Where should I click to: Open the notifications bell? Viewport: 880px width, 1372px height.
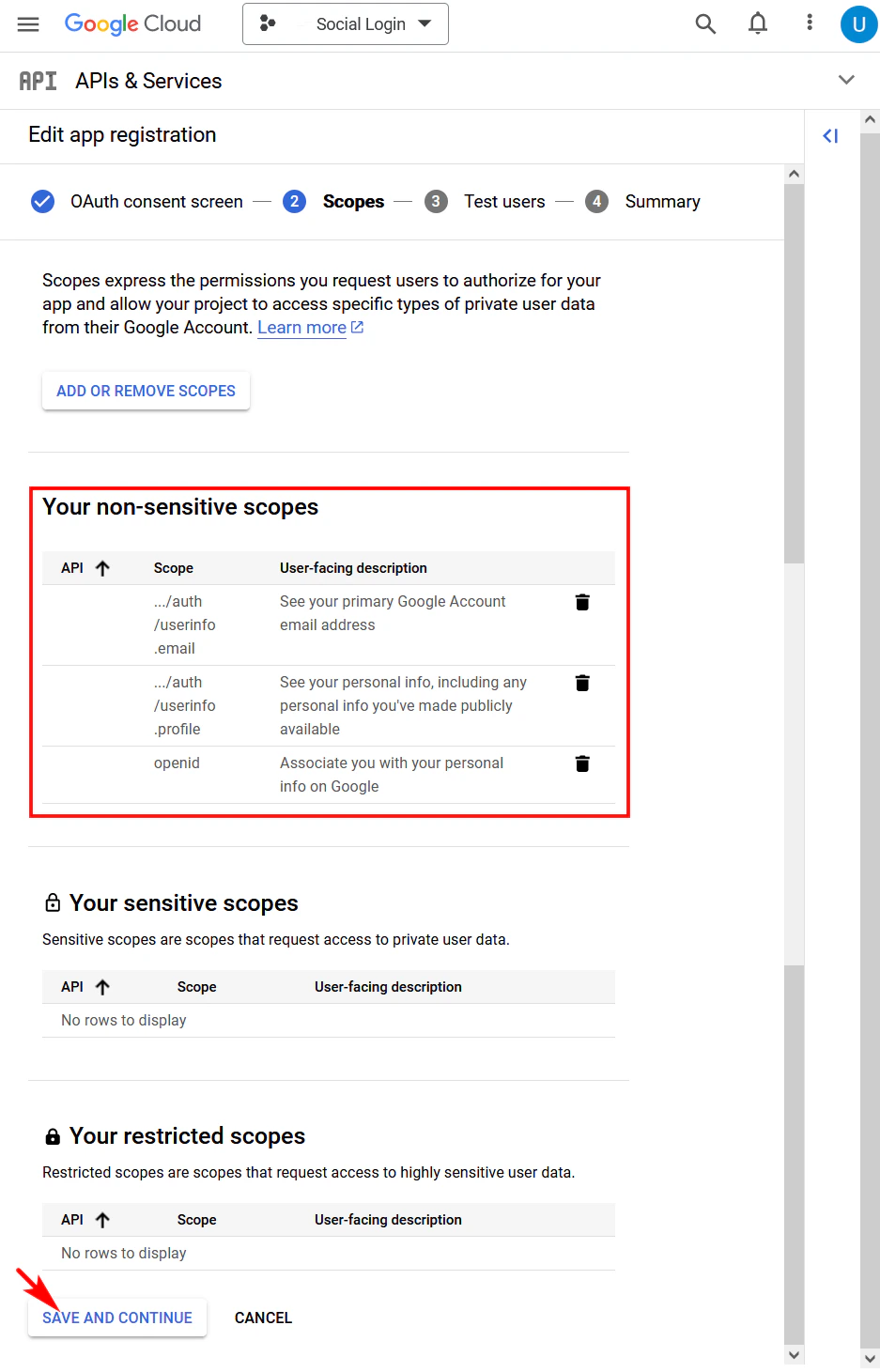(757, 23)
